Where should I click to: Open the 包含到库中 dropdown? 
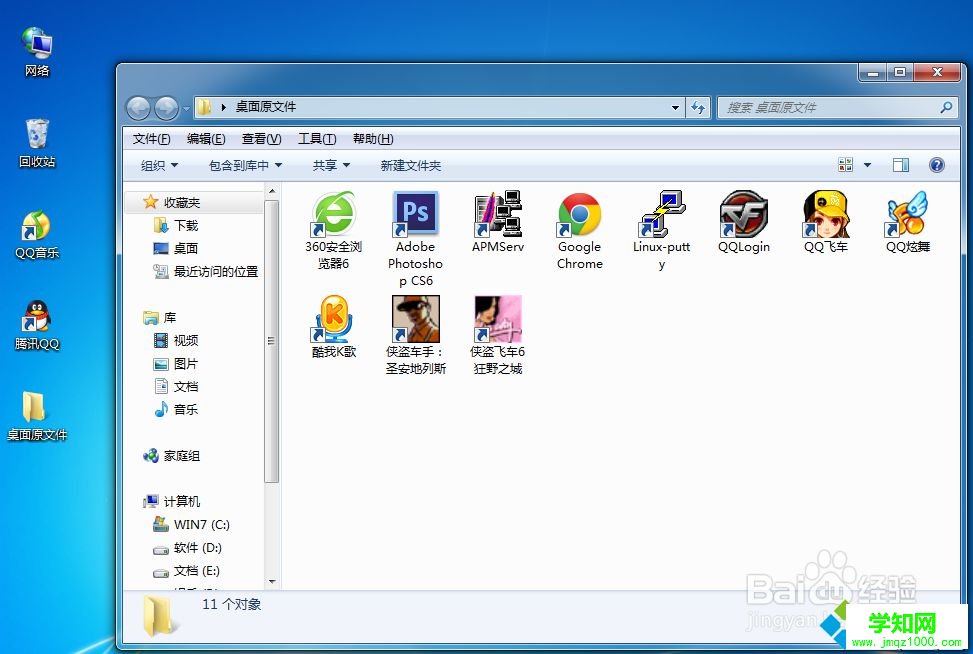[245, 166]
